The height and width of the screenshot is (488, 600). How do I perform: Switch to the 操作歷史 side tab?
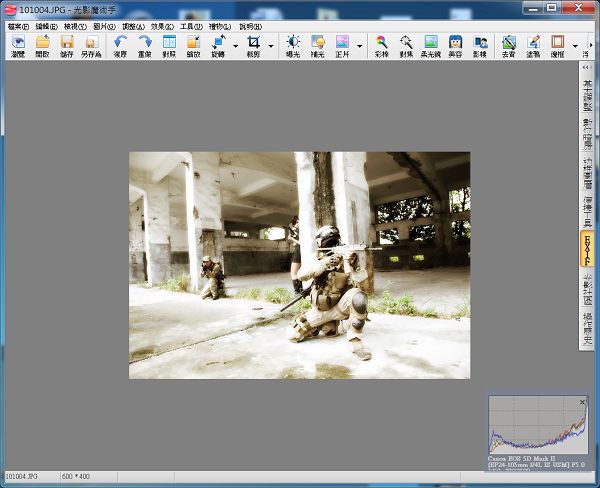[587, 328]
